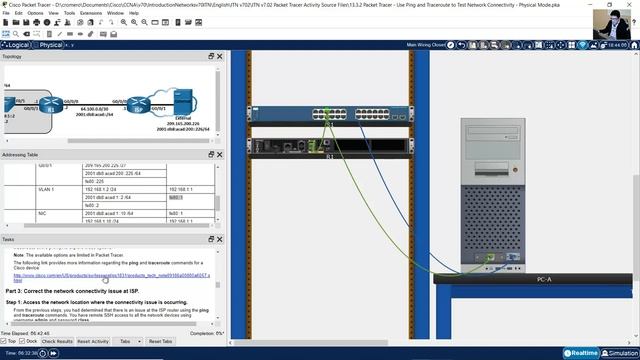Viewport: 640px width, 360px height.
Task: Click the Check Results button
Action: (57, 341)
